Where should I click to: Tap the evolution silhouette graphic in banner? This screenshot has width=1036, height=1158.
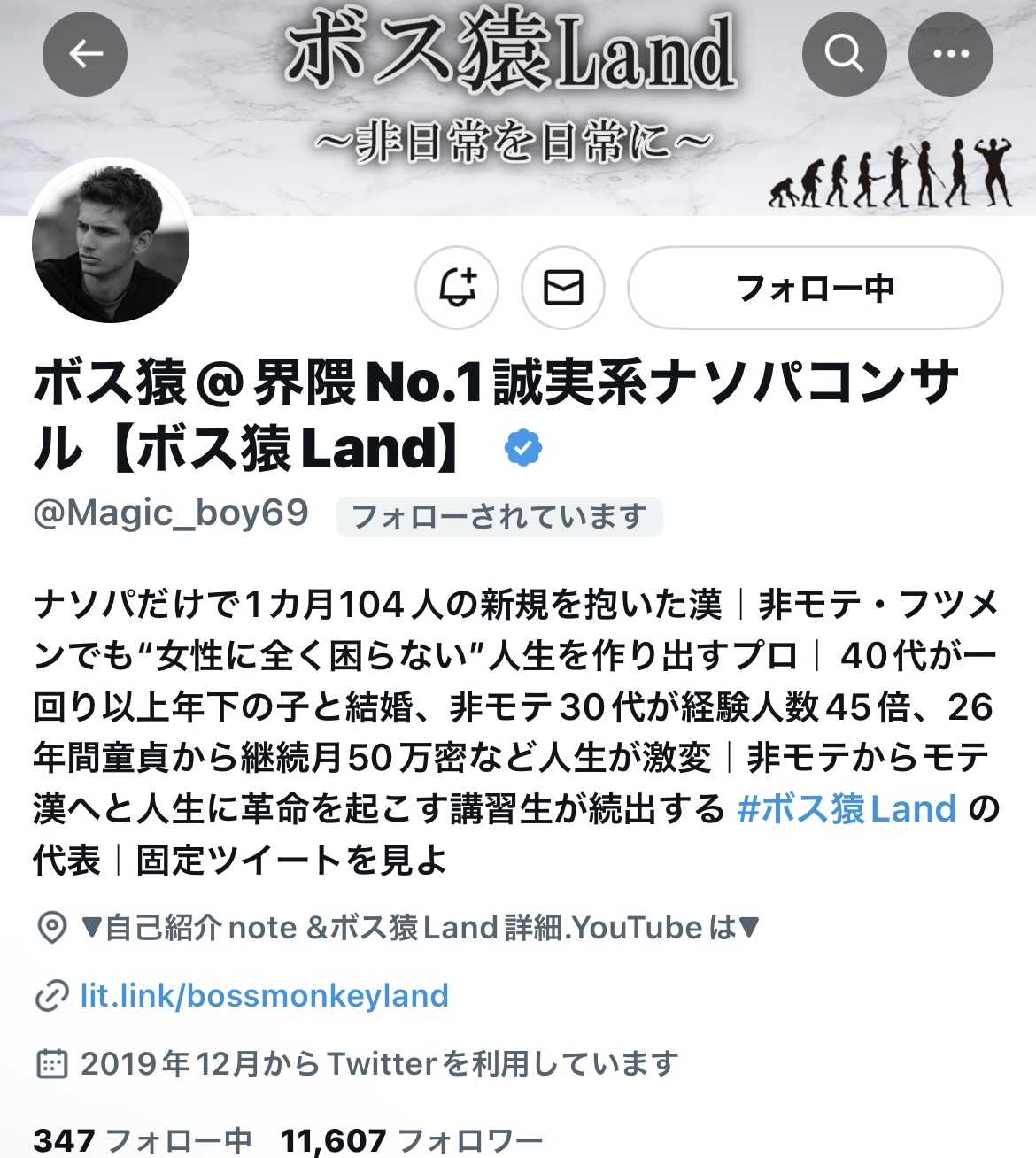(890, 174)
